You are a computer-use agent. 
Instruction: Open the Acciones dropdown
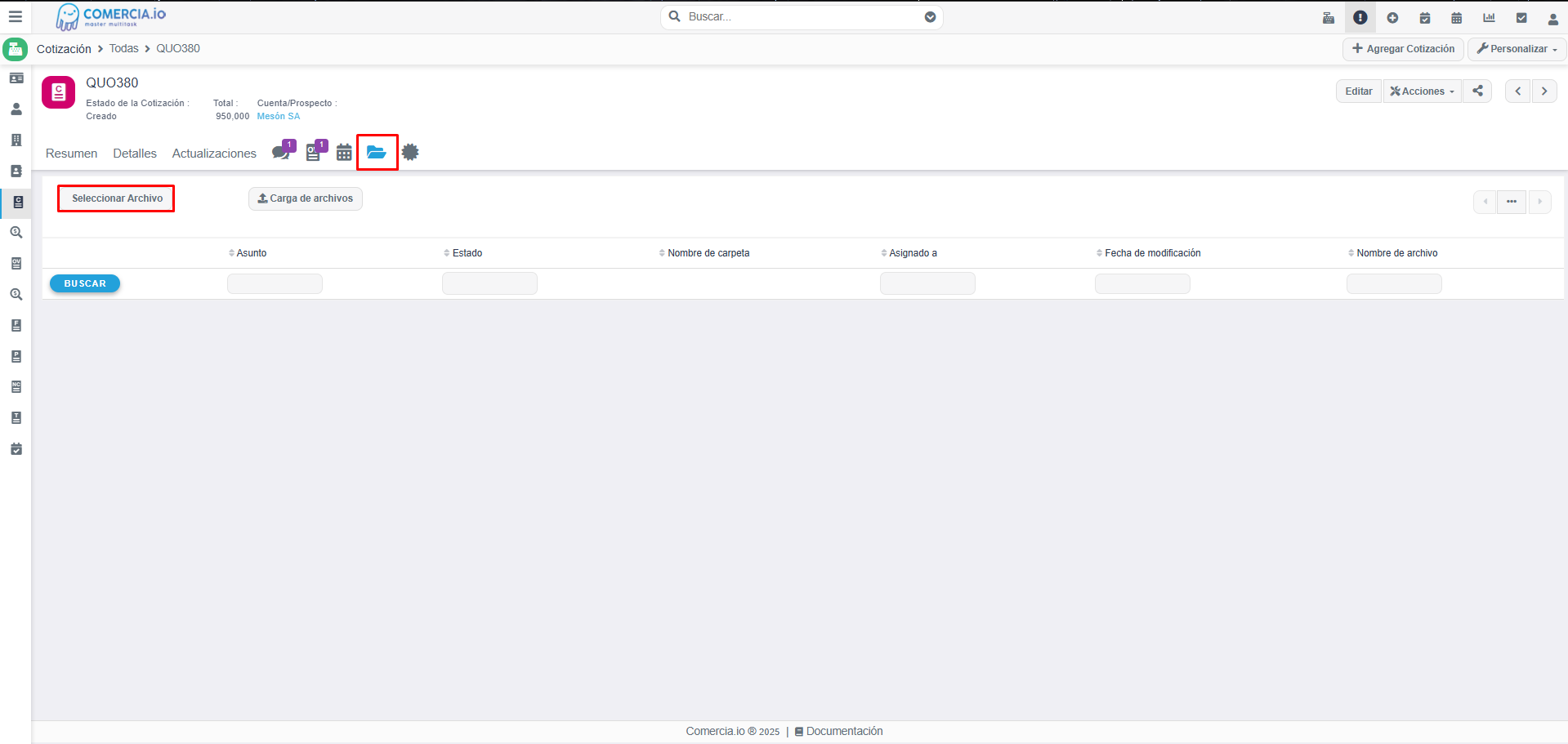coord(1423,91)
